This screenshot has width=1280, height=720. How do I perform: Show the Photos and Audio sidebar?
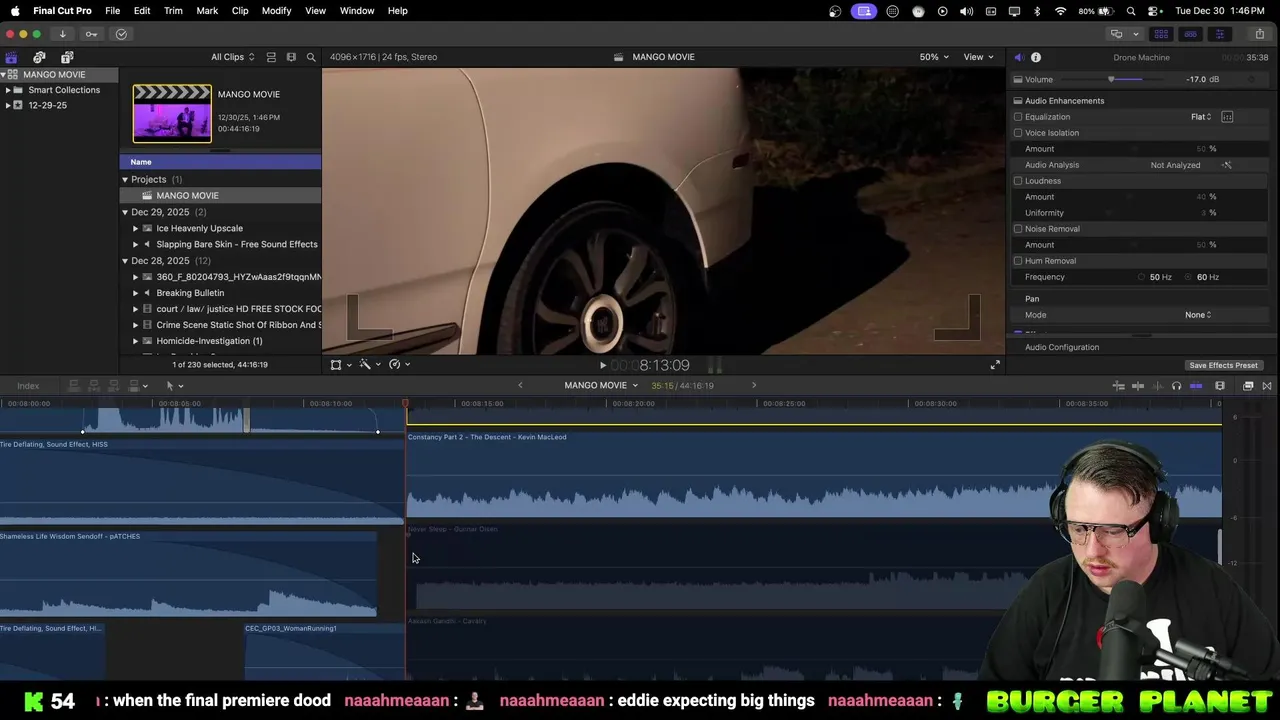click(x=39, y=57)
